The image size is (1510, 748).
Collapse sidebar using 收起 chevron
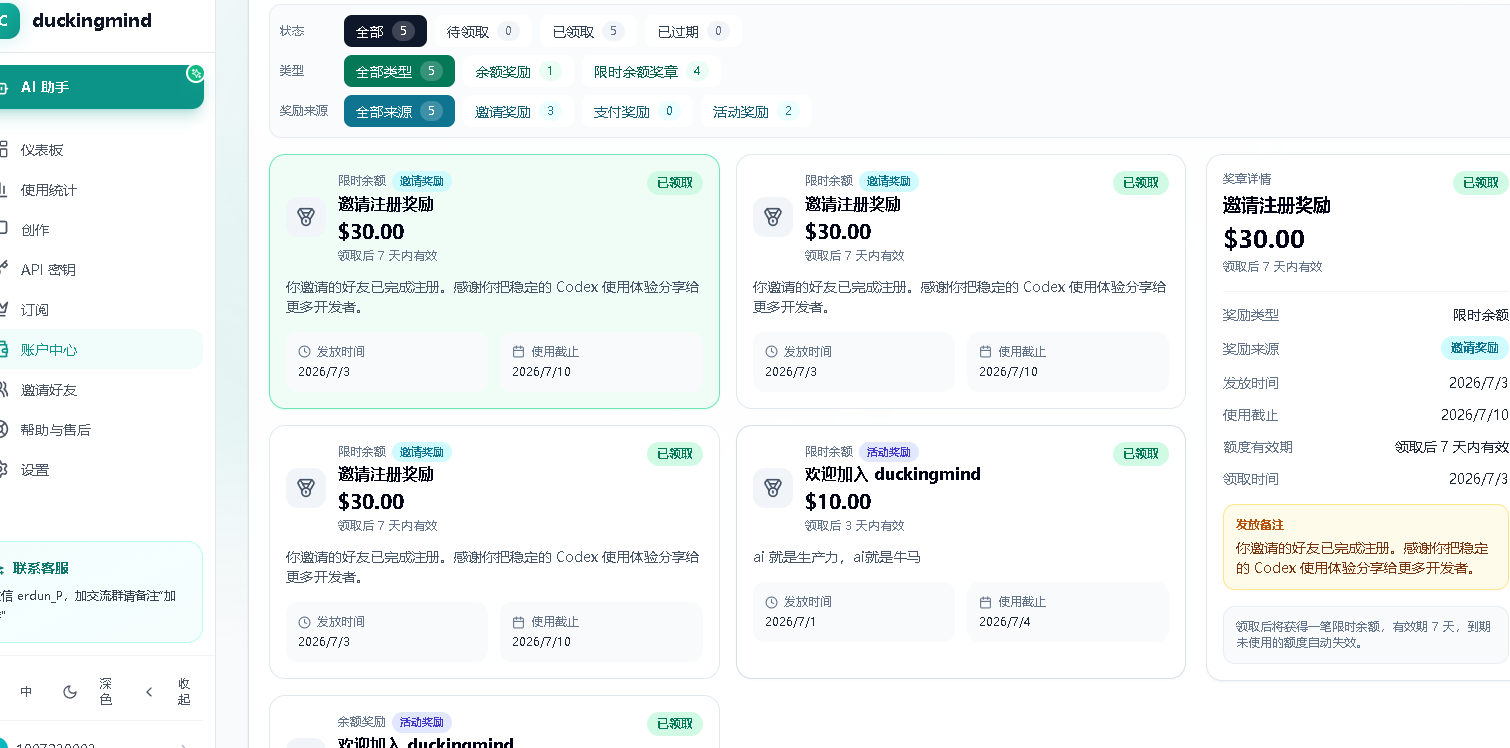(x=149, y=691)
